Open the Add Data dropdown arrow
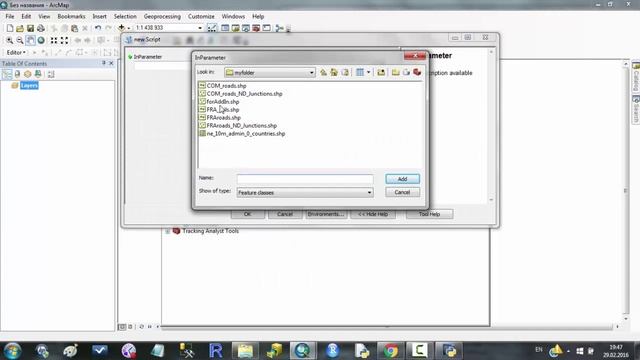640x360 pixels. 129,28
